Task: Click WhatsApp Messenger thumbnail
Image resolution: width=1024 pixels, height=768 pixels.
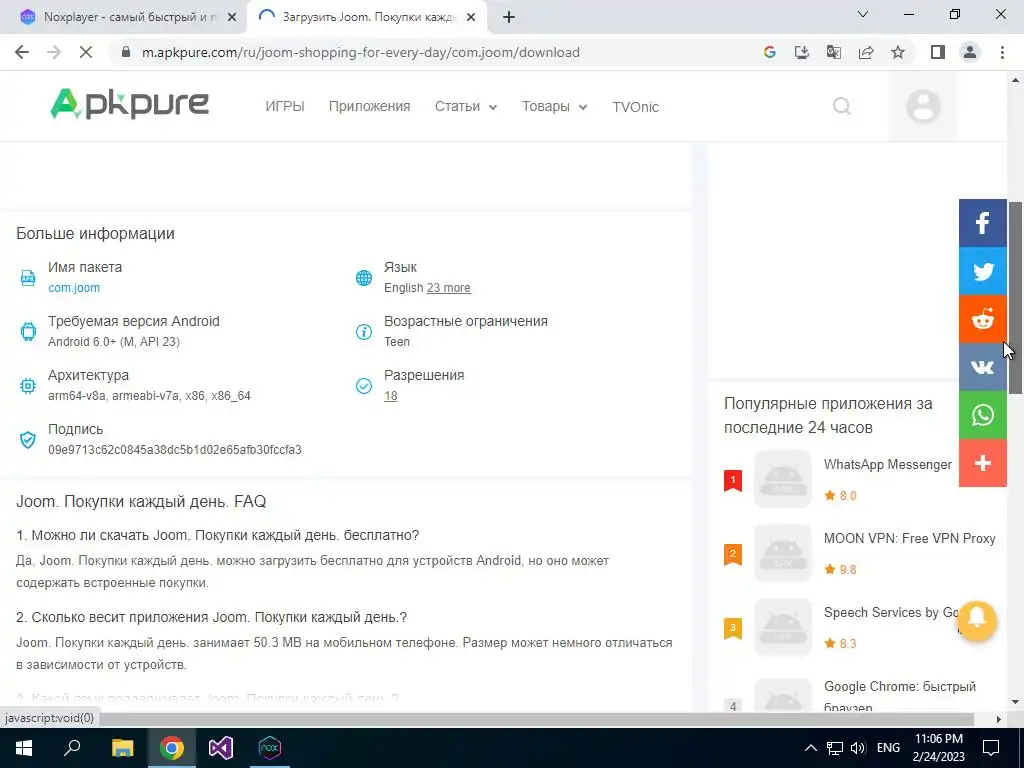Action: click(x=782, y=479)
